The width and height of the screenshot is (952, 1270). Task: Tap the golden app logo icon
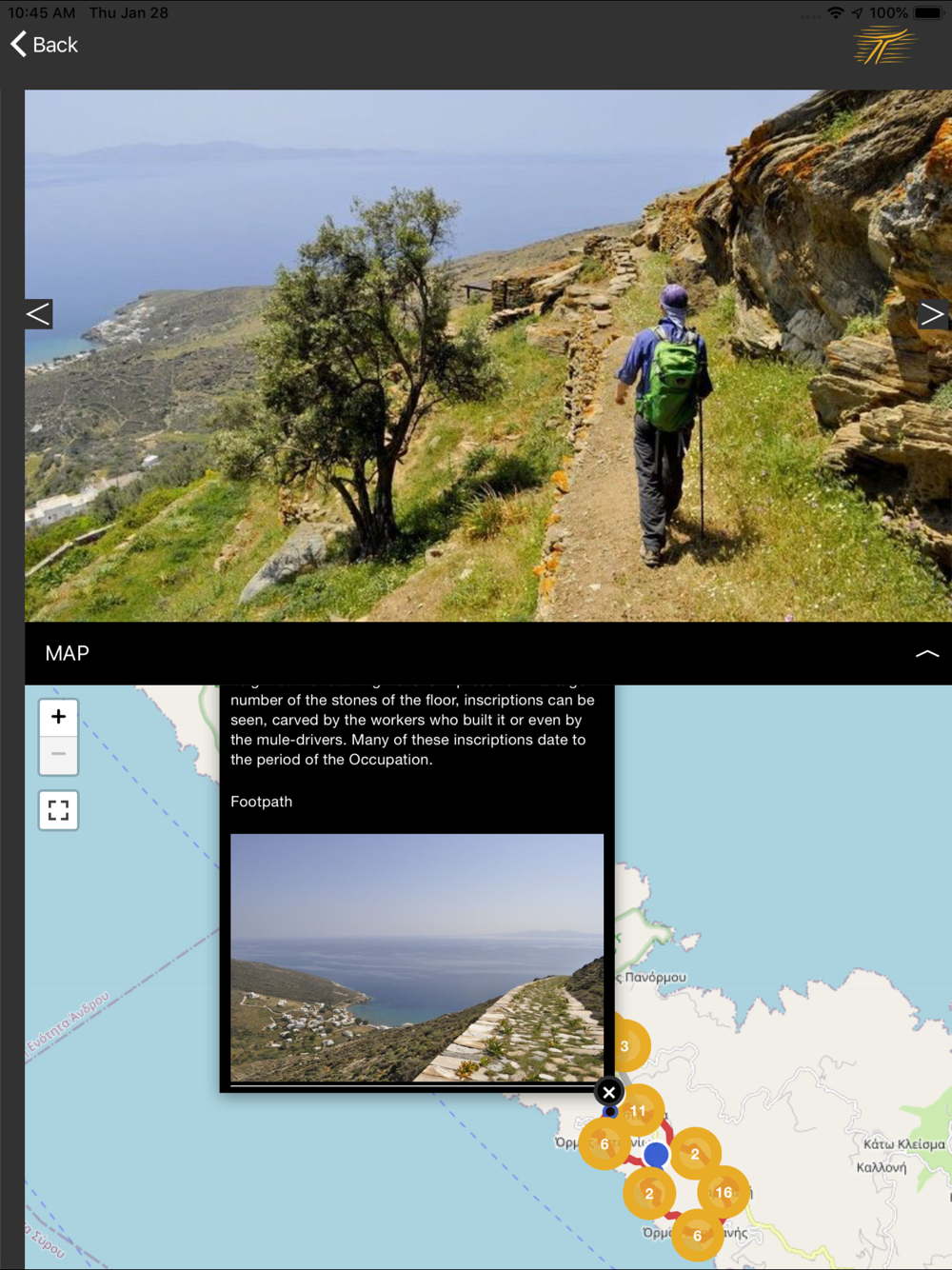point(884,45)
